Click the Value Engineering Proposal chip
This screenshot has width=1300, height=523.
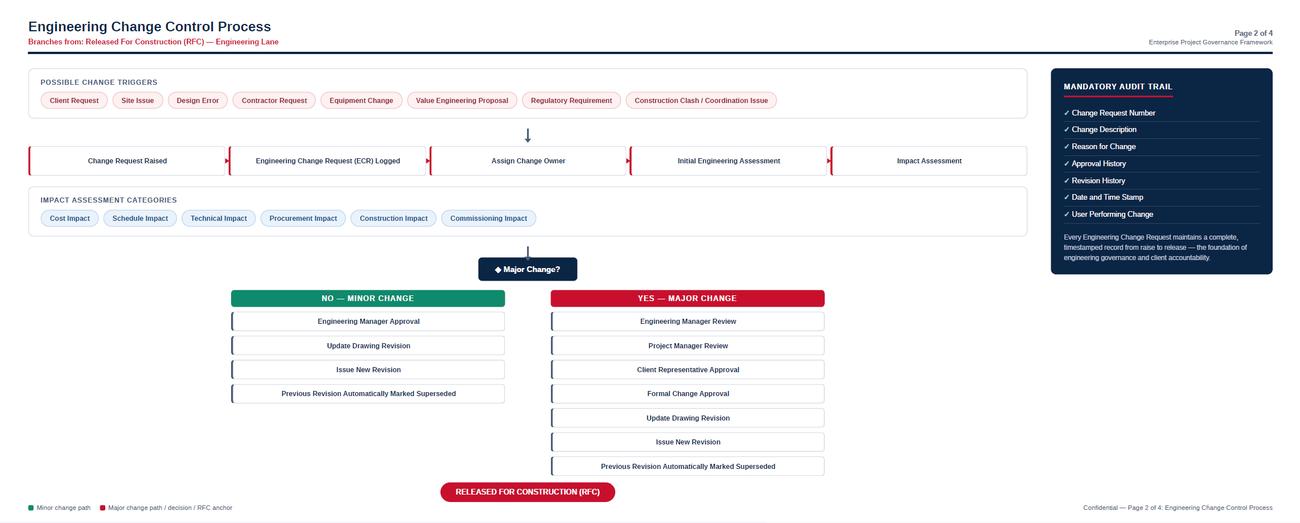(x=462, y=100)
